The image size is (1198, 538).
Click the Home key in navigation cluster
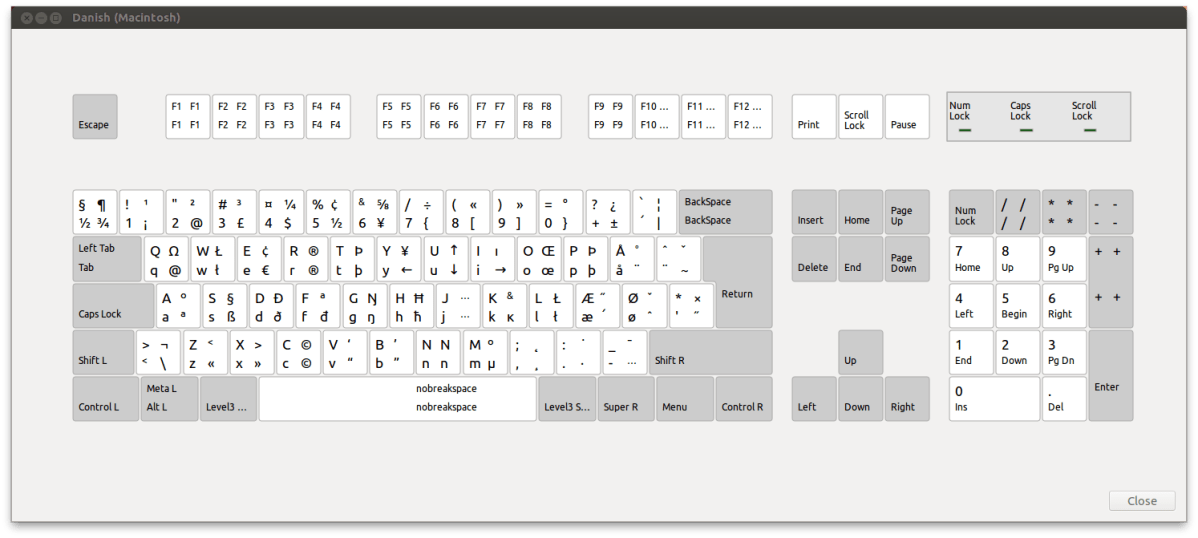pos(861,212)
